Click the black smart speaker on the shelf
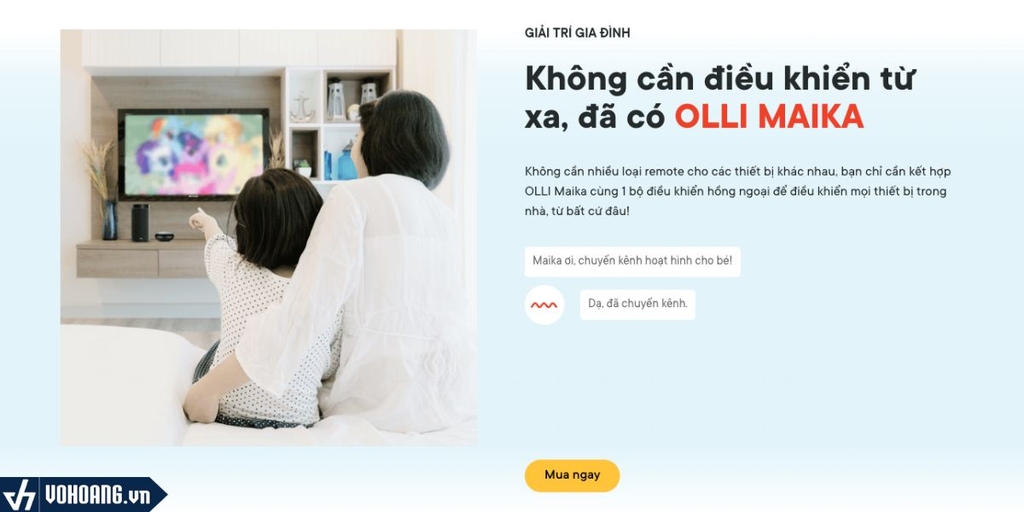This screenshot has width=1024, height=512. tap(140, 223)
